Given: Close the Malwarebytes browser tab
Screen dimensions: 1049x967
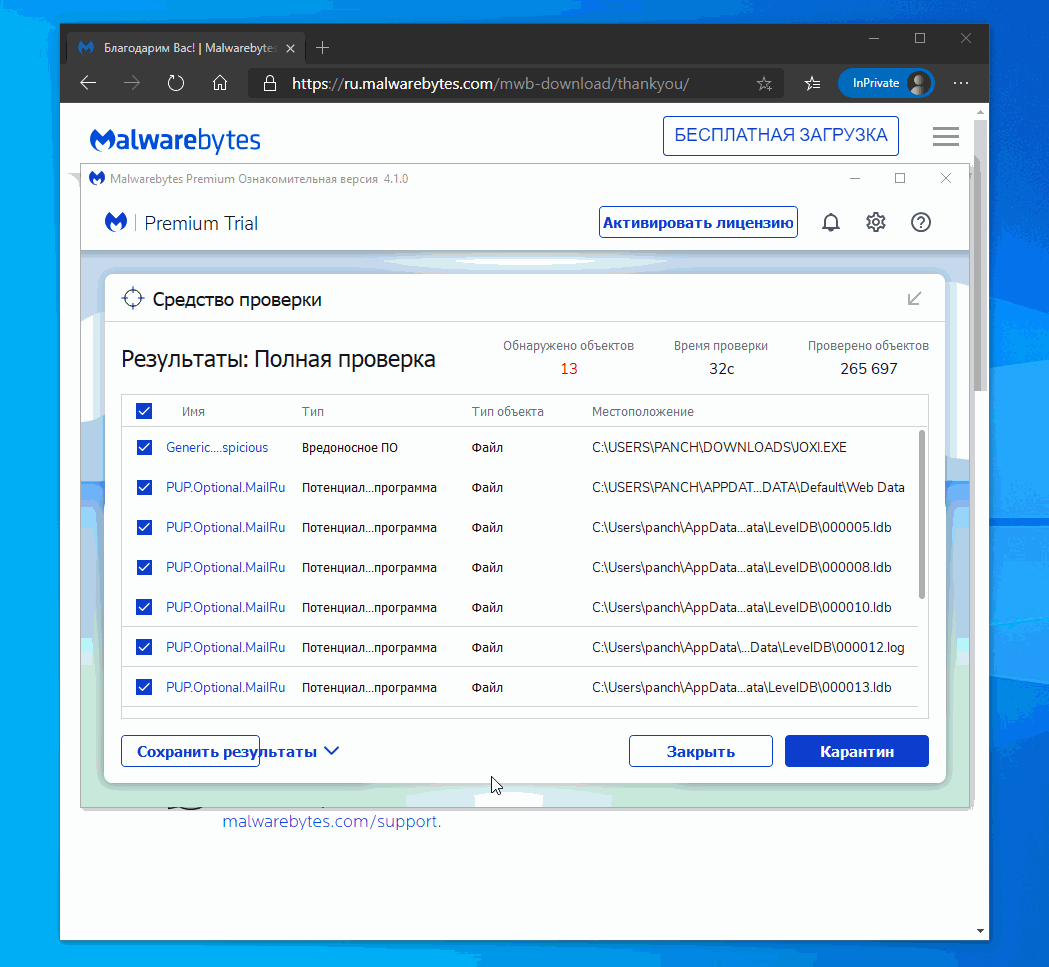Looking at the screenshot, I should [290, 48].
